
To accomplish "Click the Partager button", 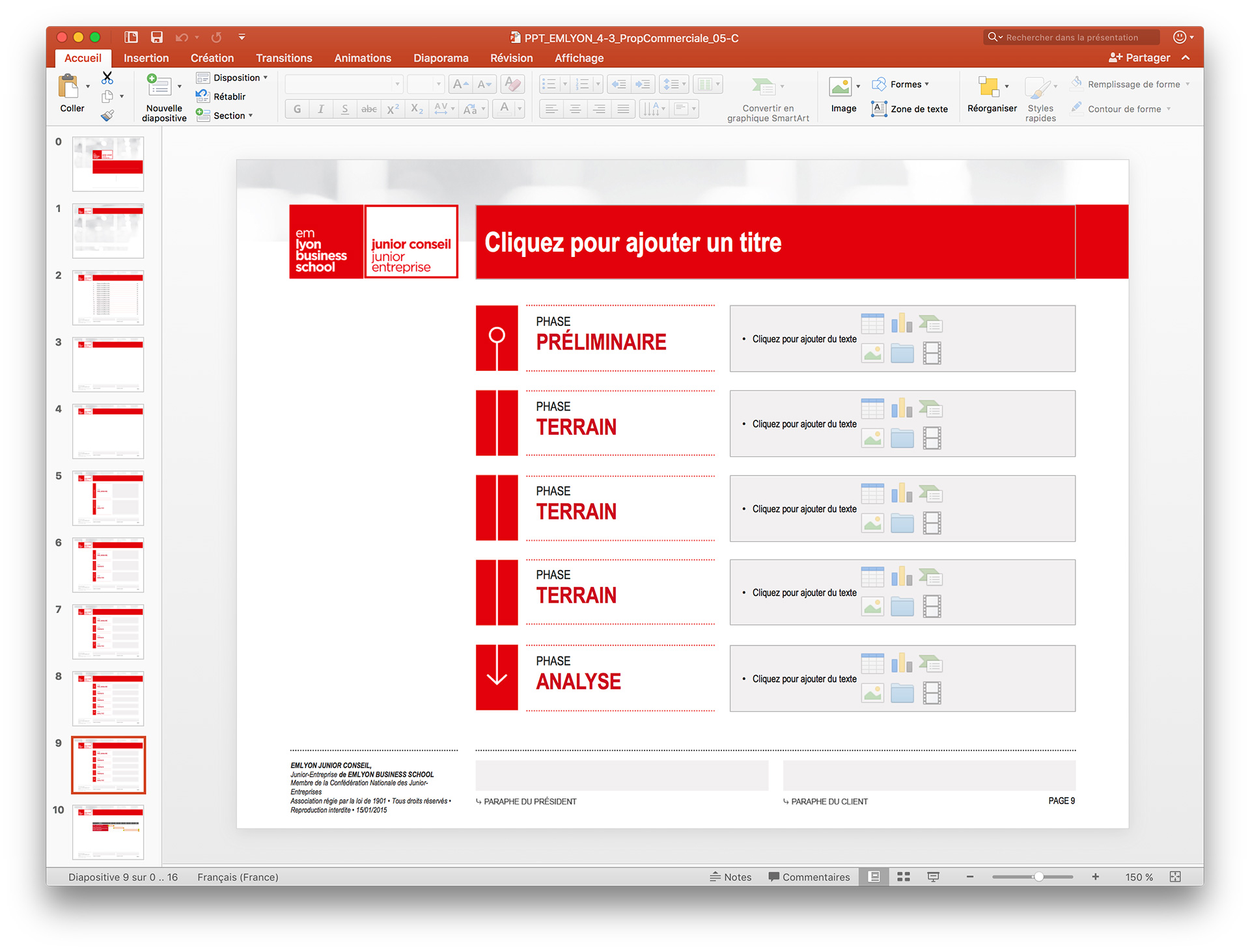I will 1139,57.
